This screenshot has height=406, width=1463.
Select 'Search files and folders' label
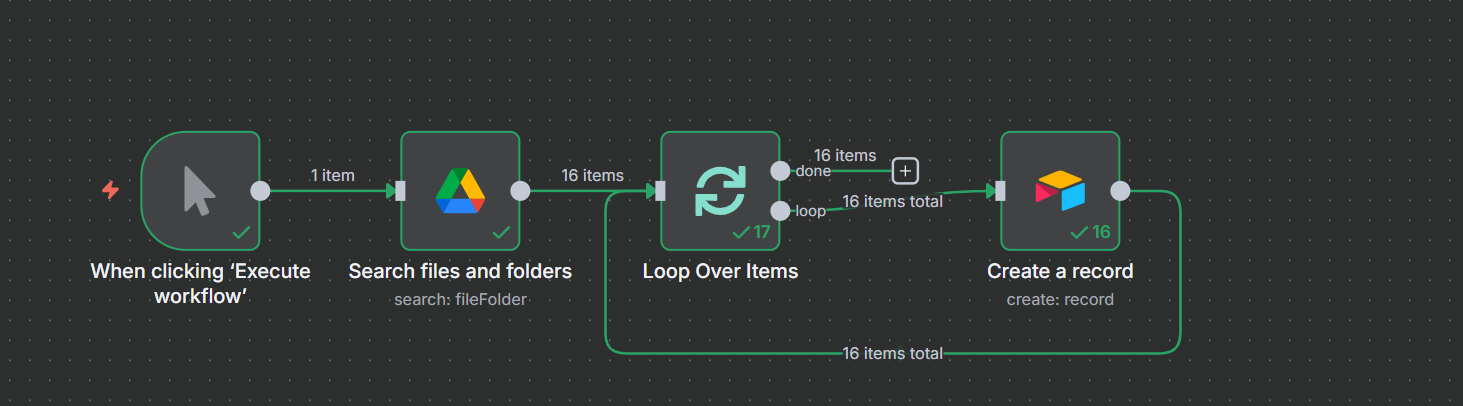click(x=460, y=271)
